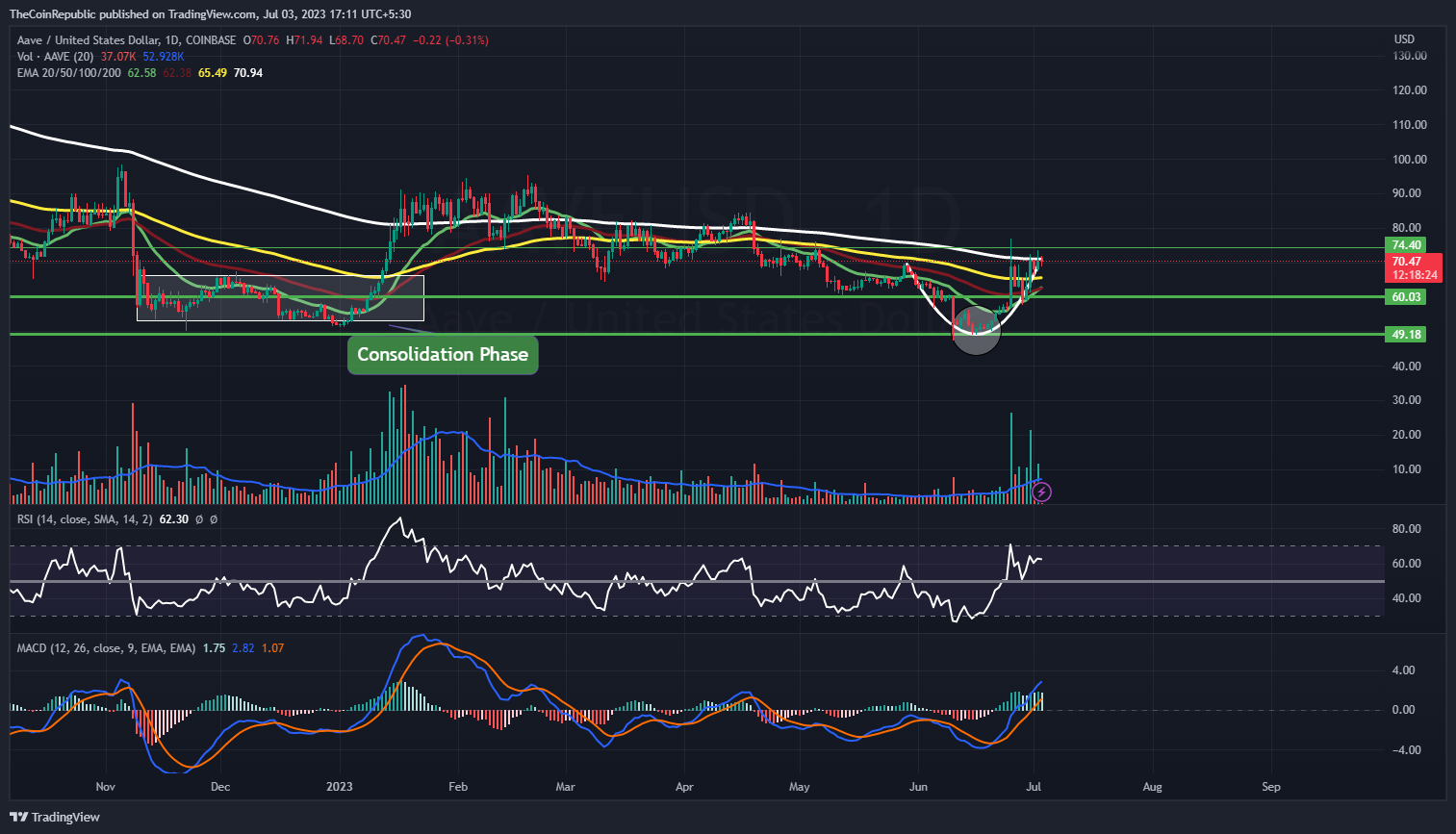Click the Sep label on time axis

click(x=1271, y=787)
